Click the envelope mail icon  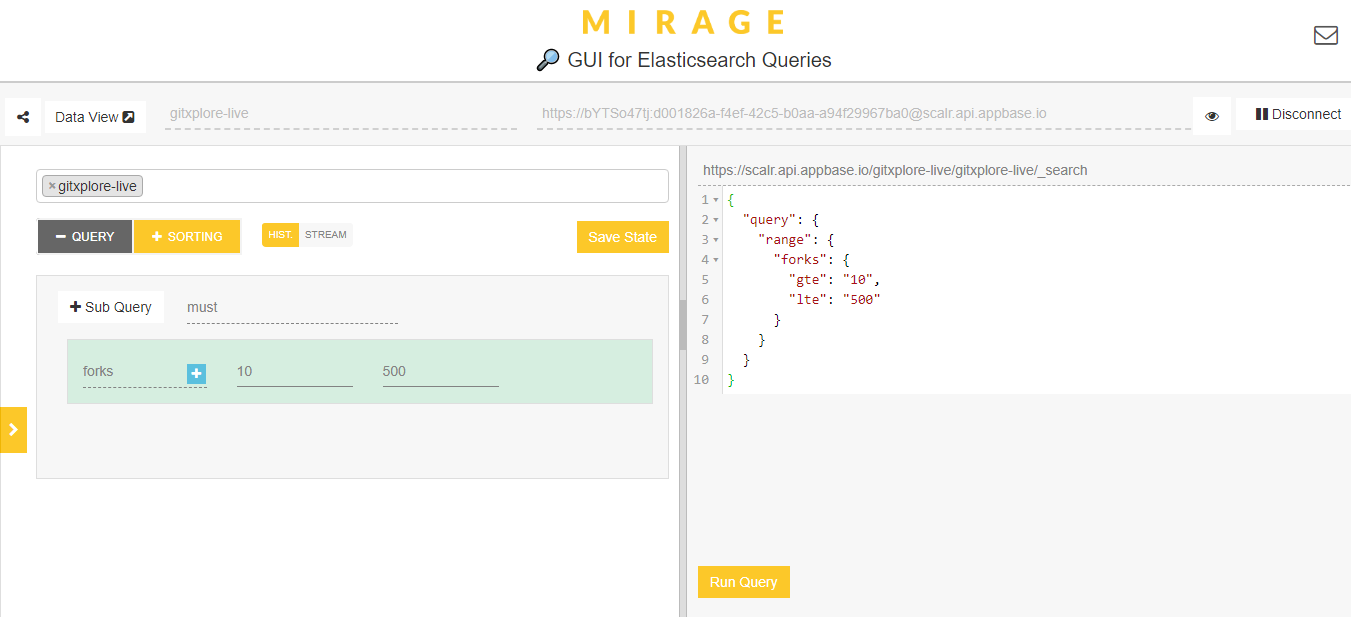pyautogui.click(x=1325, y=36)
